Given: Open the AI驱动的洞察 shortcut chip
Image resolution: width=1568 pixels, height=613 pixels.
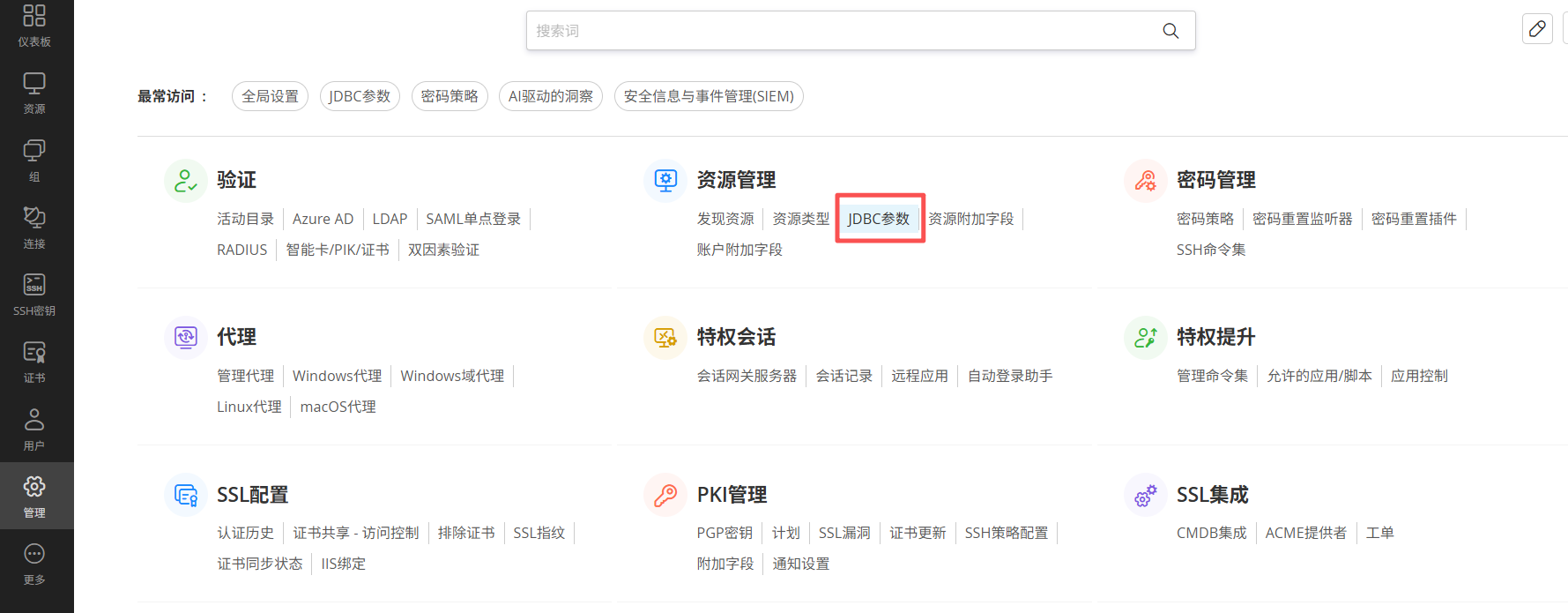Looking at the screenshot, I should coord(551,96).
